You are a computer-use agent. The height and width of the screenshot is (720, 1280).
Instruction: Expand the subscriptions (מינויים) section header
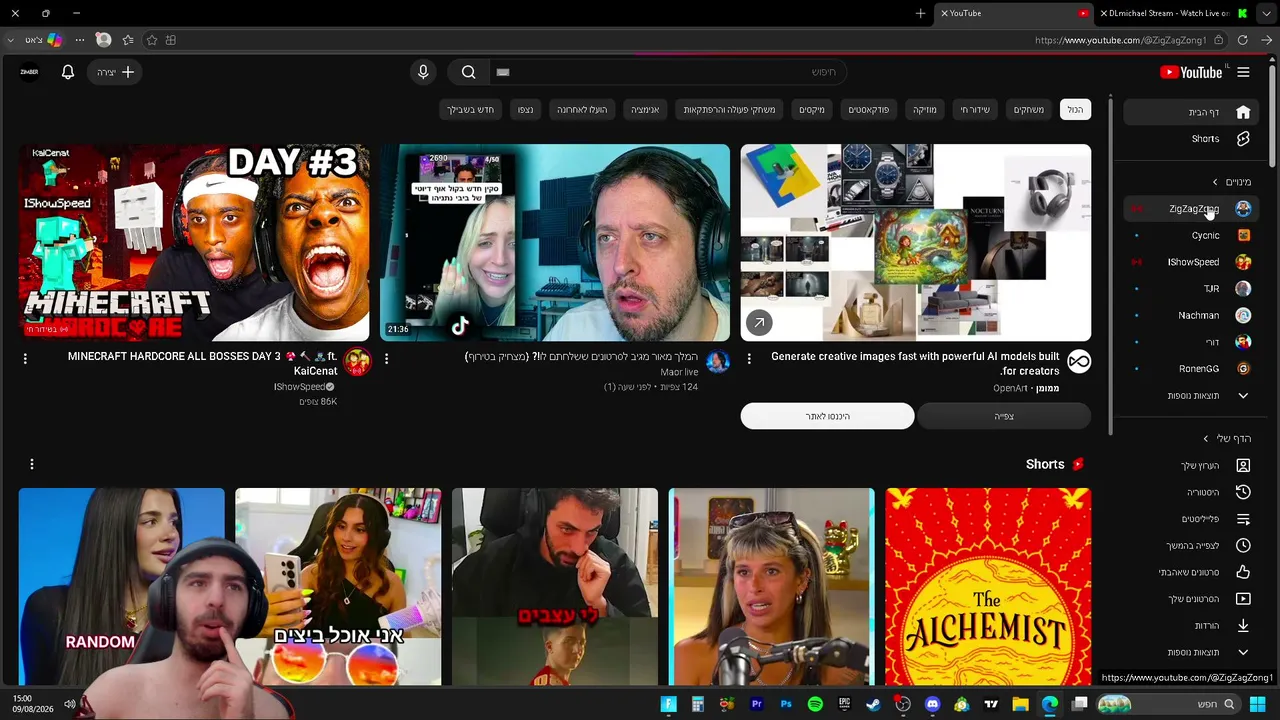point(1231,182)
